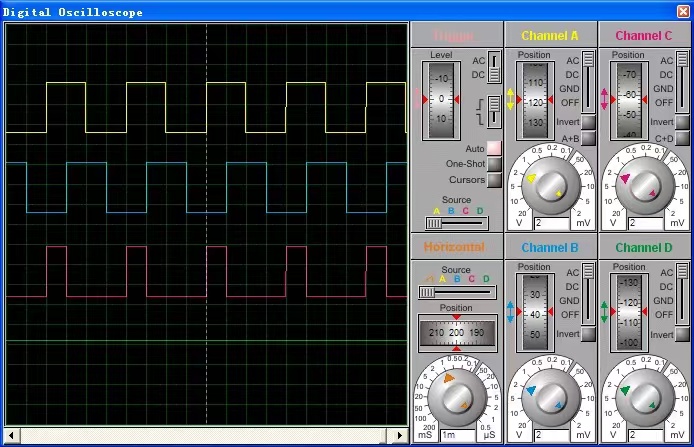694x447 pixels.
Task: Click the Channel B blue position arrow icon
Action: (510, 312)
